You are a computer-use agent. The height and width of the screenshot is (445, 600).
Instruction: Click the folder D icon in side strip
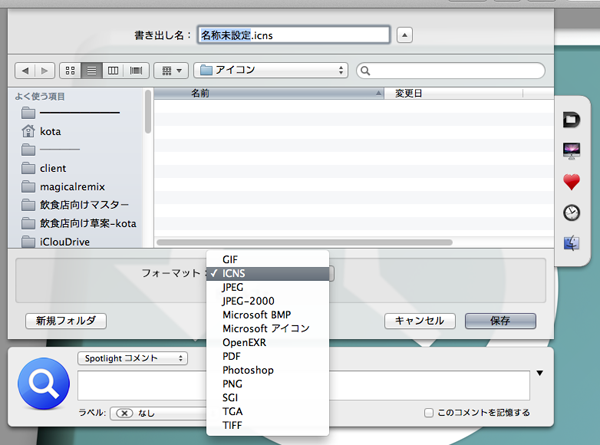(x=571, y=120)
